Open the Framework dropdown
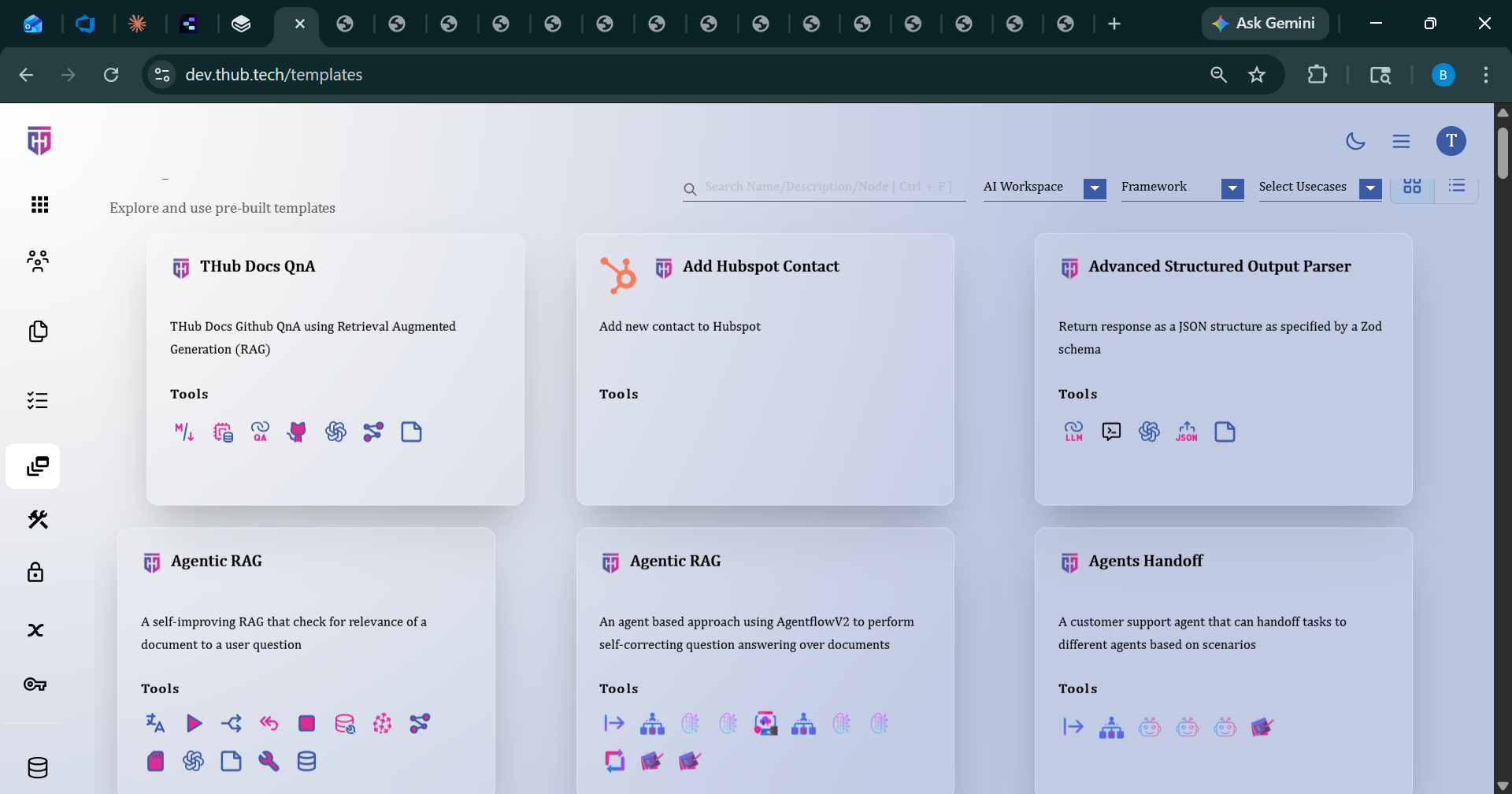The image size is (1512, 794). click(1232, 188)
